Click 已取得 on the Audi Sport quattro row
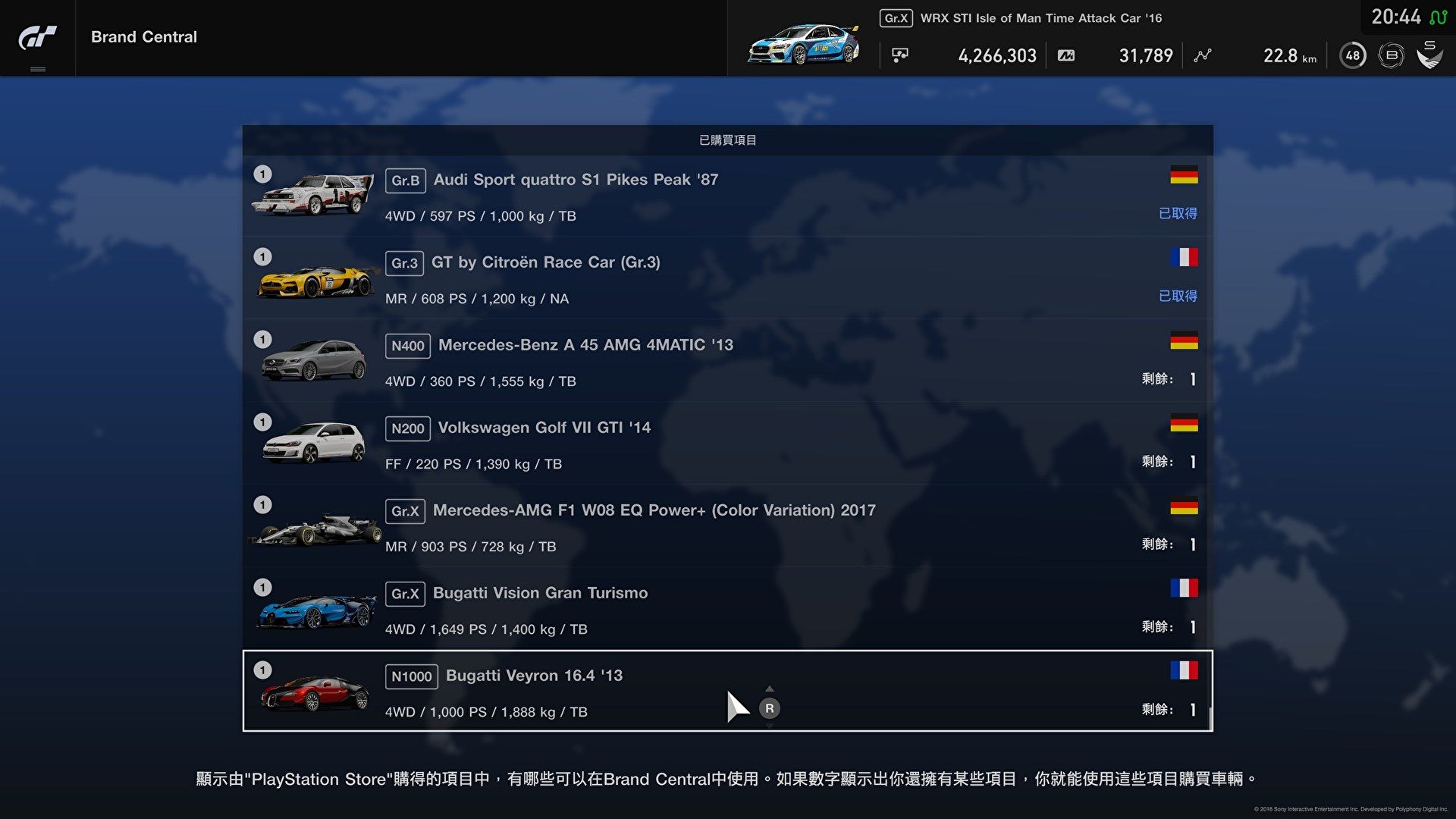 coord(1178,214)
